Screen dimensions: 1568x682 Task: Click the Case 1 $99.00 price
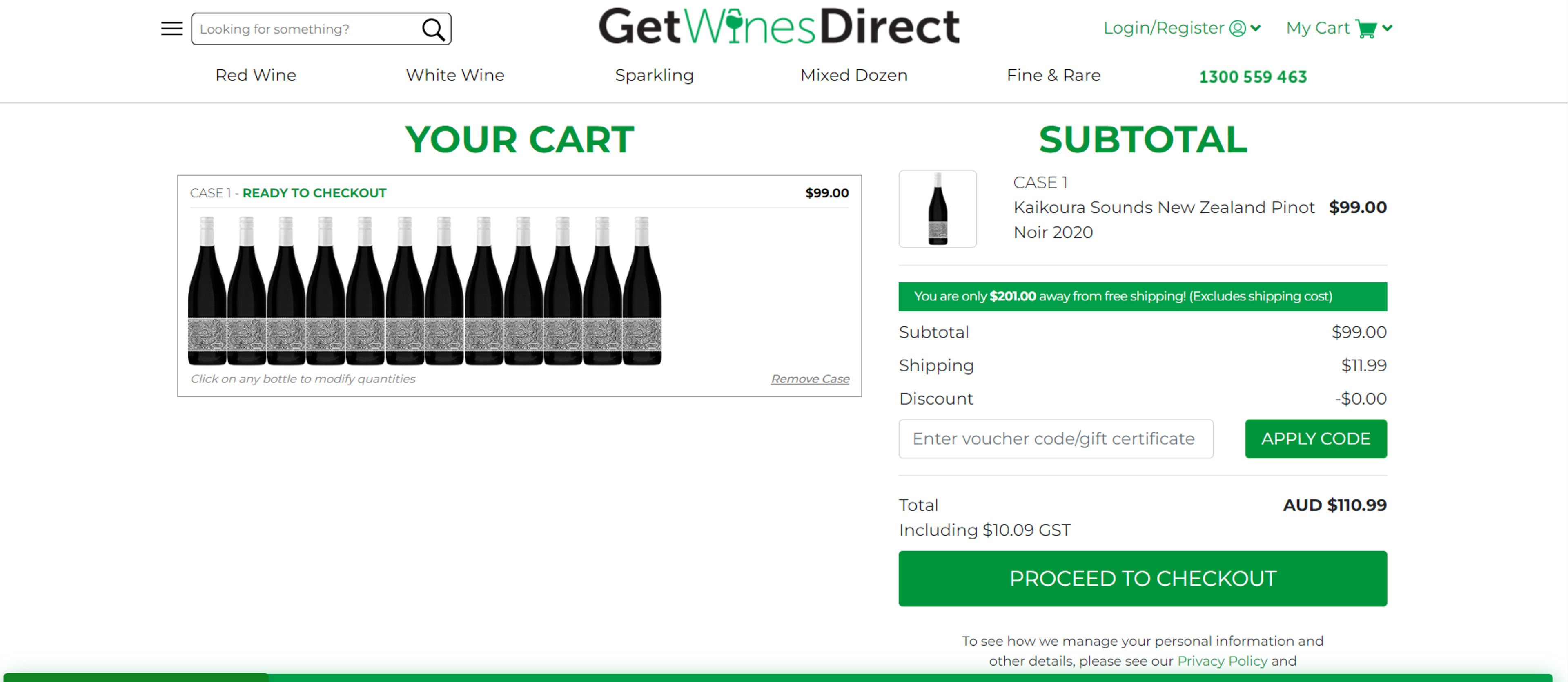click(826, 193)
